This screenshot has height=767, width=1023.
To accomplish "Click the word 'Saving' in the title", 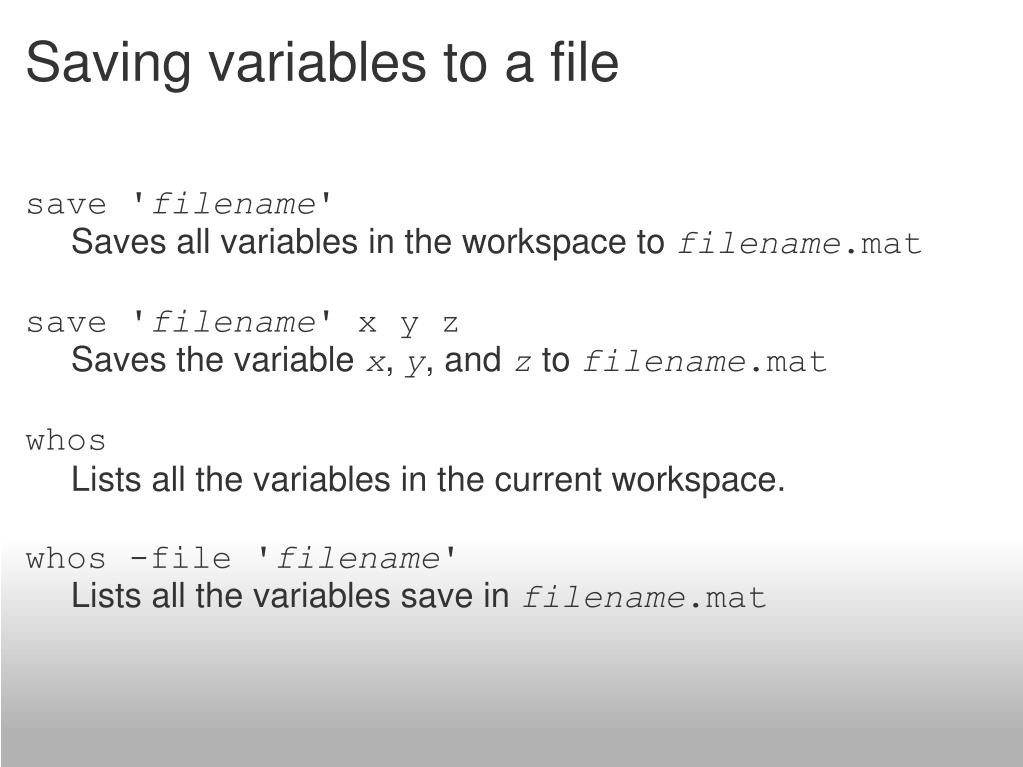I will pyautogui.click(x=108, y=65).
